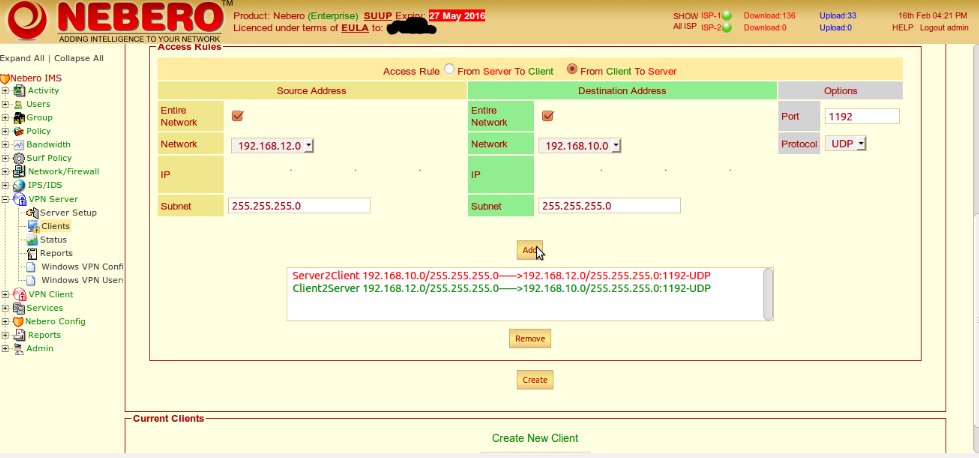Click the Services icon in sidebar
Image resolution: width=979 pixels, height=458 pixels.
[19, 308]
